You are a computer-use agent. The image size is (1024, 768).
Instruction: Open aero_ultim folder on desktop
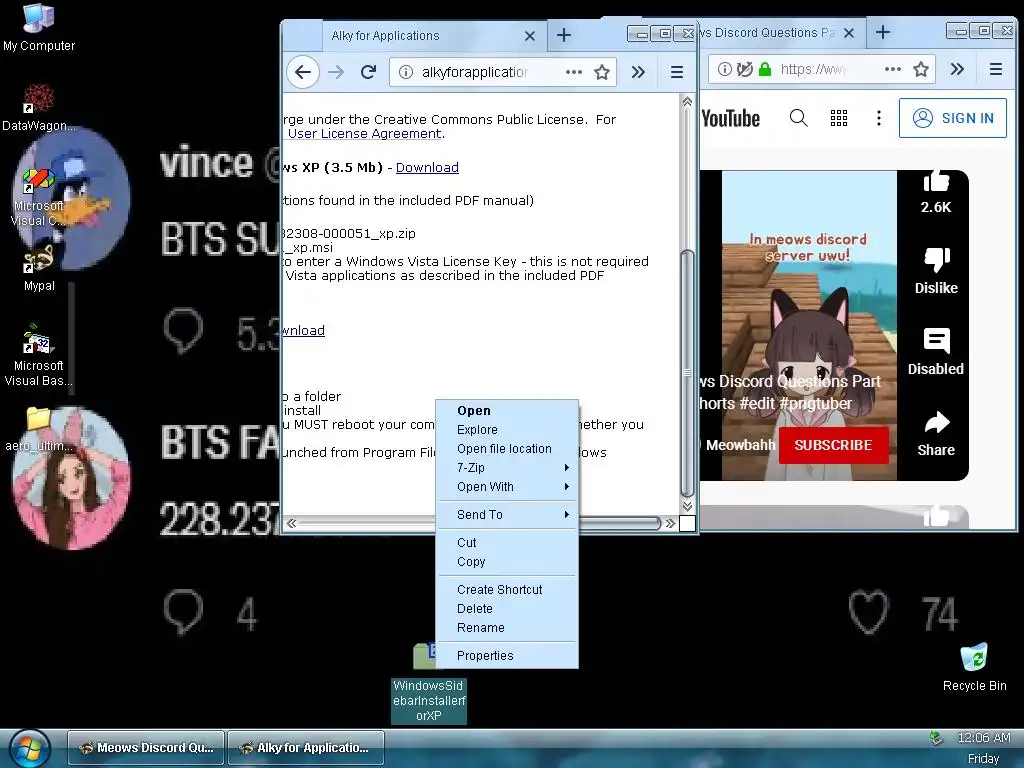[x=39, y=430]
